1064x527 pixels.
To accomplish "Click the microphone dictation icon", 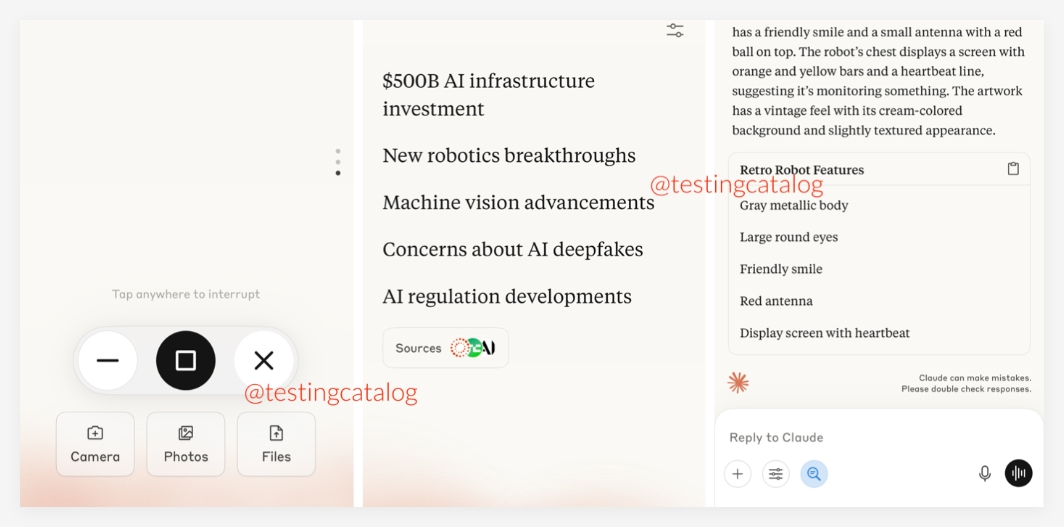I will (x=985, y=474).
